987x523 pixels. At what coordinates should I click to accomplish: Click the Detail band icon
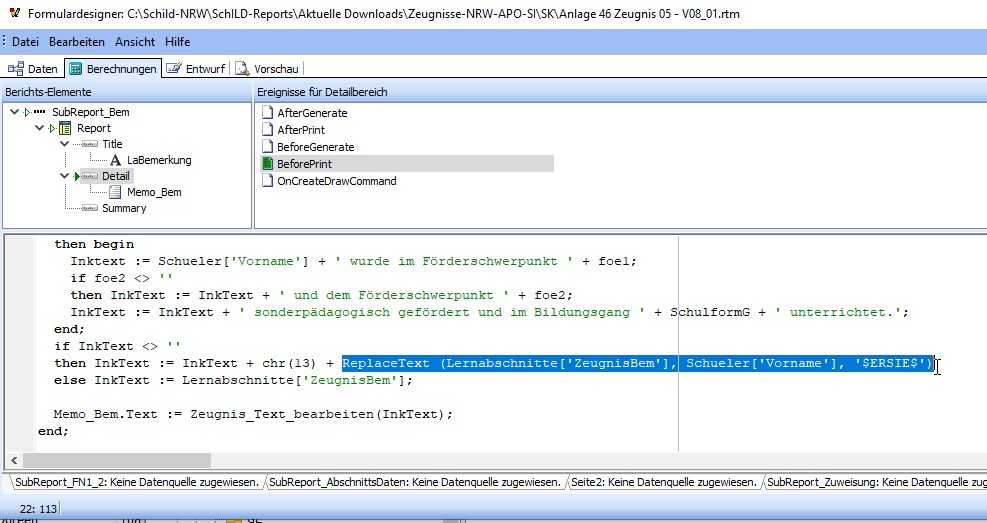click(x=90, y=176)
